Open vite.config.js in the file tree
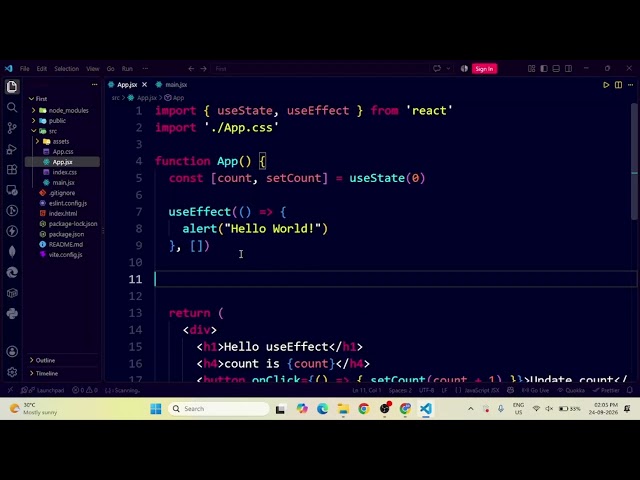This screenshot has width=640, height=480. click(65, 255)
